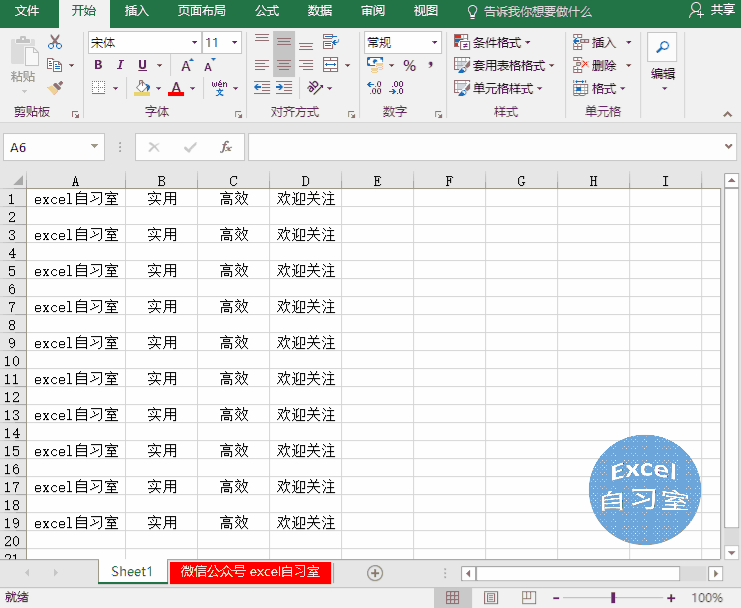Open 单元格样式 cell styles menu
Screen dimensions: 741x608
tap(498, 88)
